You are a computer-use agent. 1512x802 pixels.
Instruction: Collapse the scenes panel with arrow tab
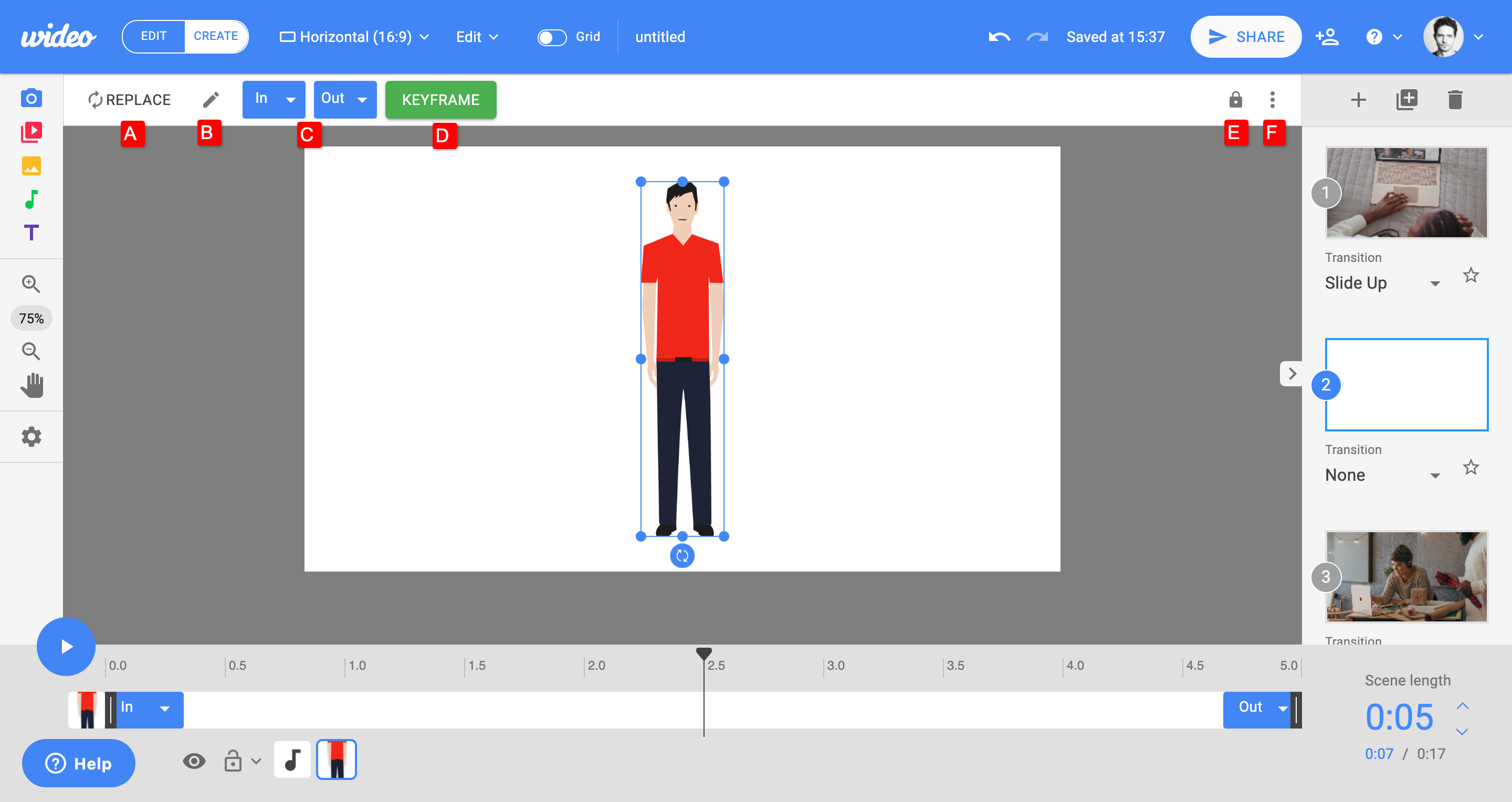pos(1291,373)
